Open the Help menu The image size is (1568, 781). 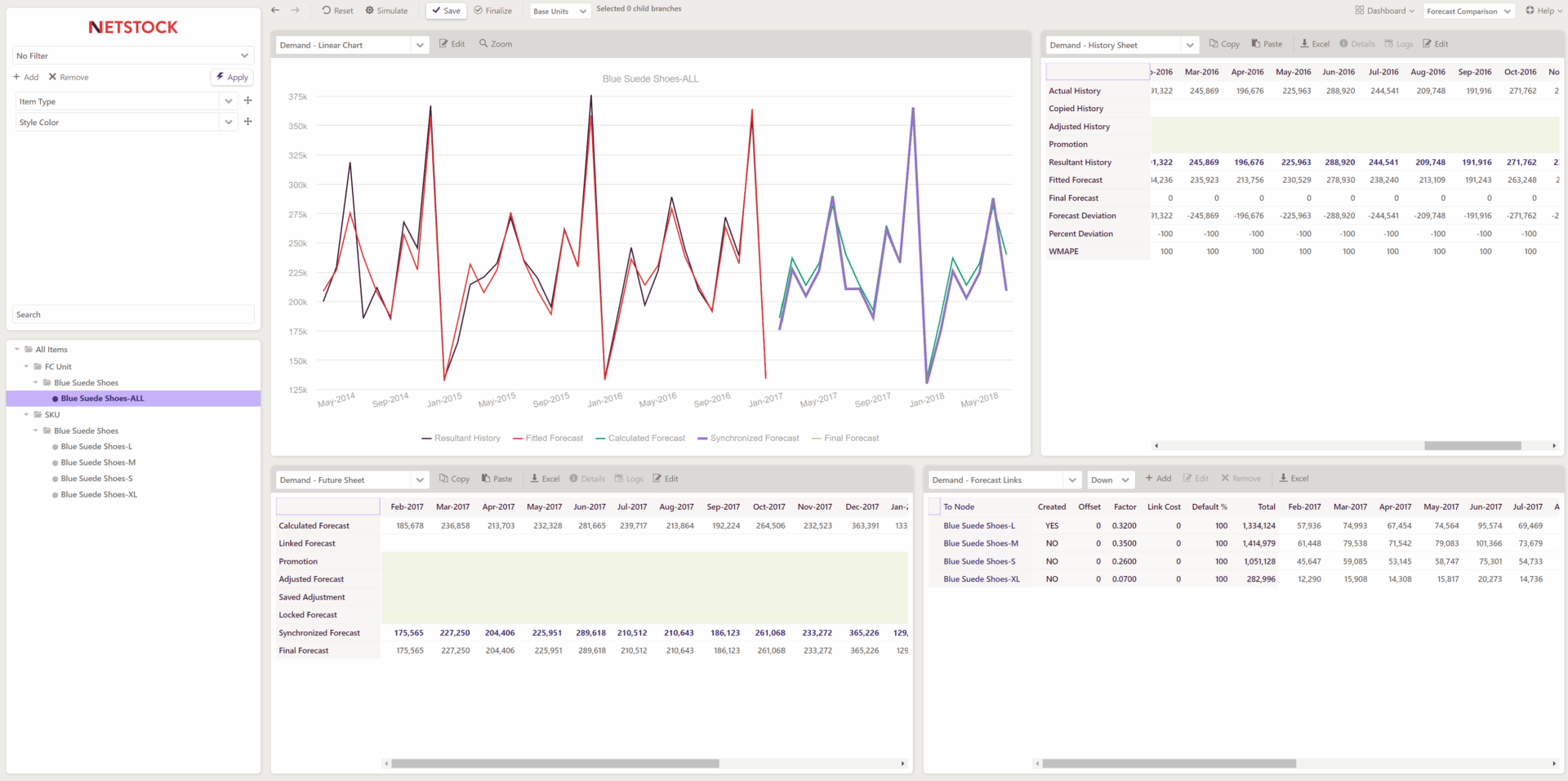[1543, 11]
